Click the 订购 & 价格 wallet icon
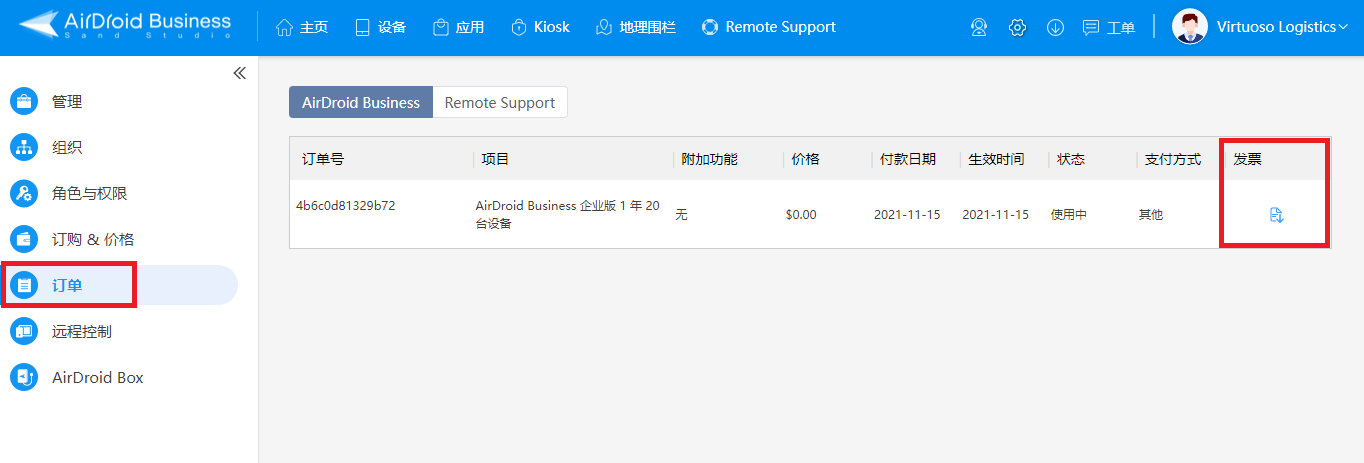The width and height of the screenshot is (1364, 463). pos(23,239)
